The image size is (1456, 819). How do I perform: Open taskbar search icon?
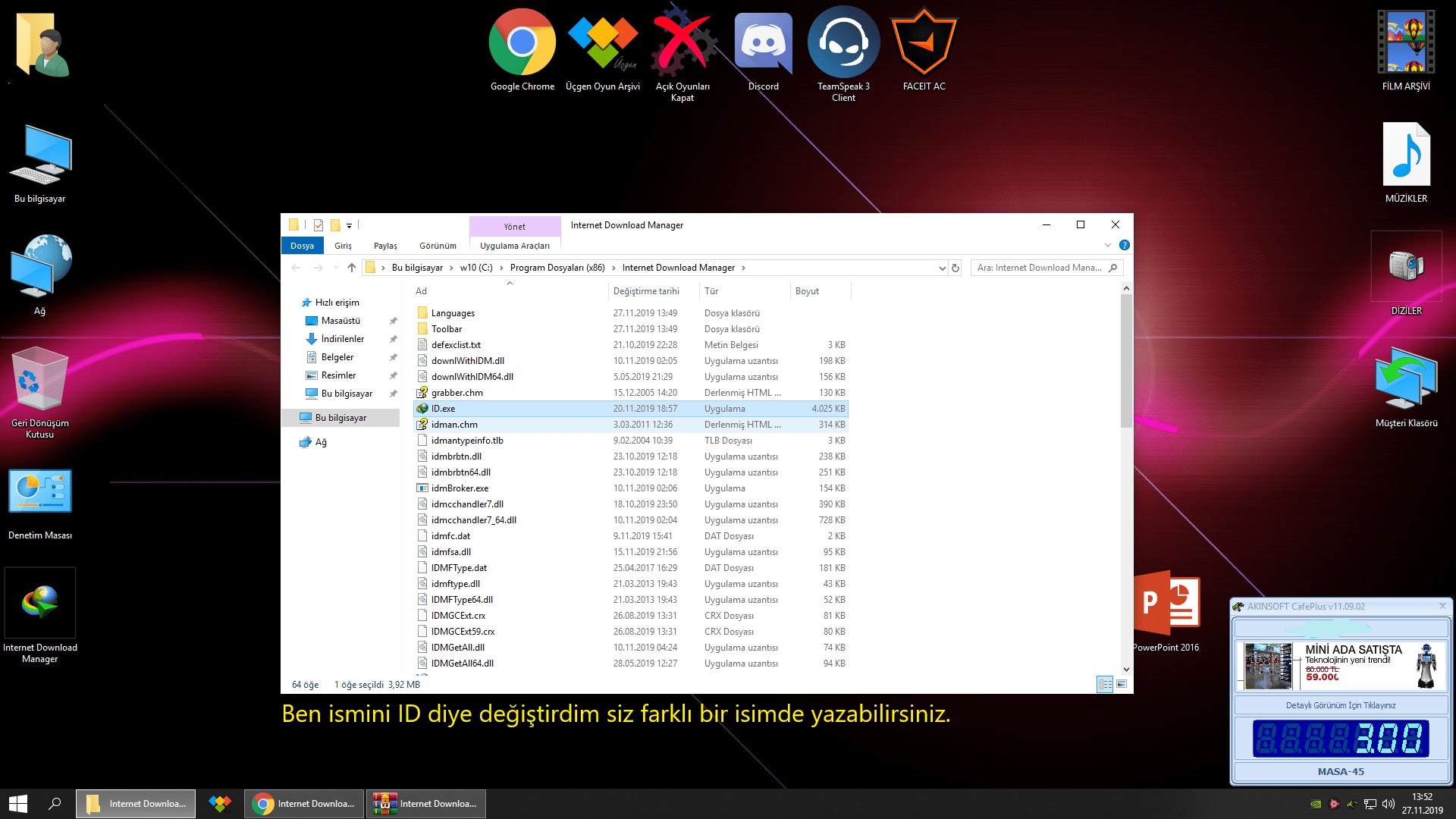click(x=55, y=804)
